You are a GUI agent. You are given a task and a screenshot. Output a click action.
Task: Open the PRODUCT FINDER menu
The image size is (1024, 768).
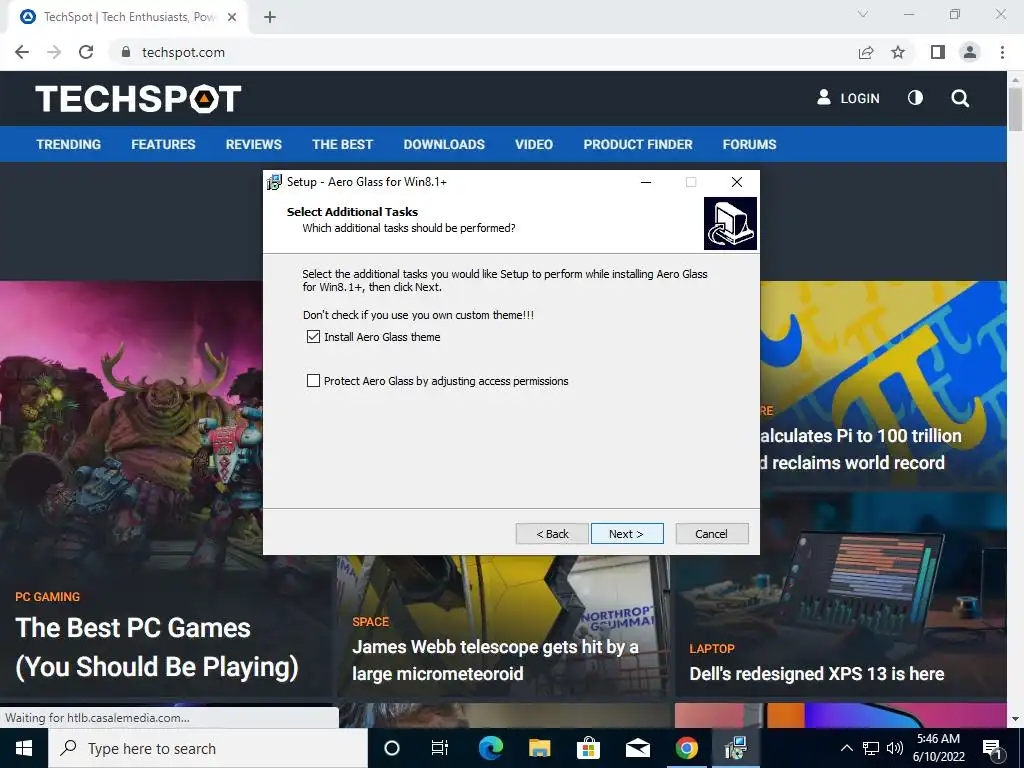pos(638,144)
